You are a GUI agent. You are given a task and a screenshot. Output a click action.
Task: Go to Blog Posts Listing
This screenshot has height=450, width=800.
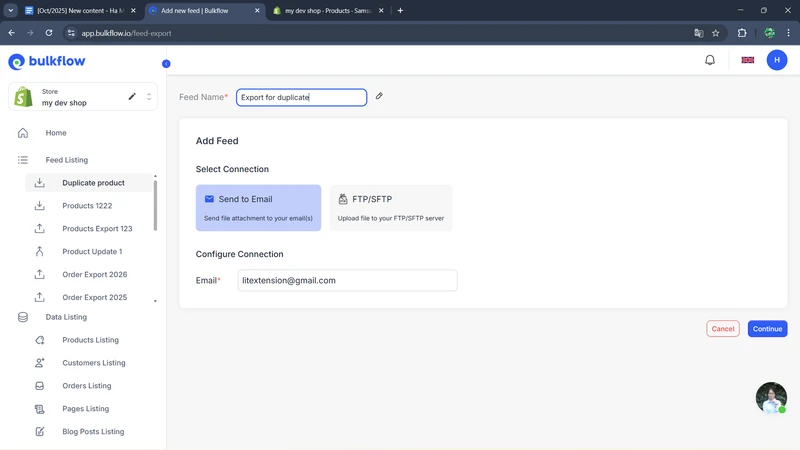pyautogui.click(x=93, y=432)
